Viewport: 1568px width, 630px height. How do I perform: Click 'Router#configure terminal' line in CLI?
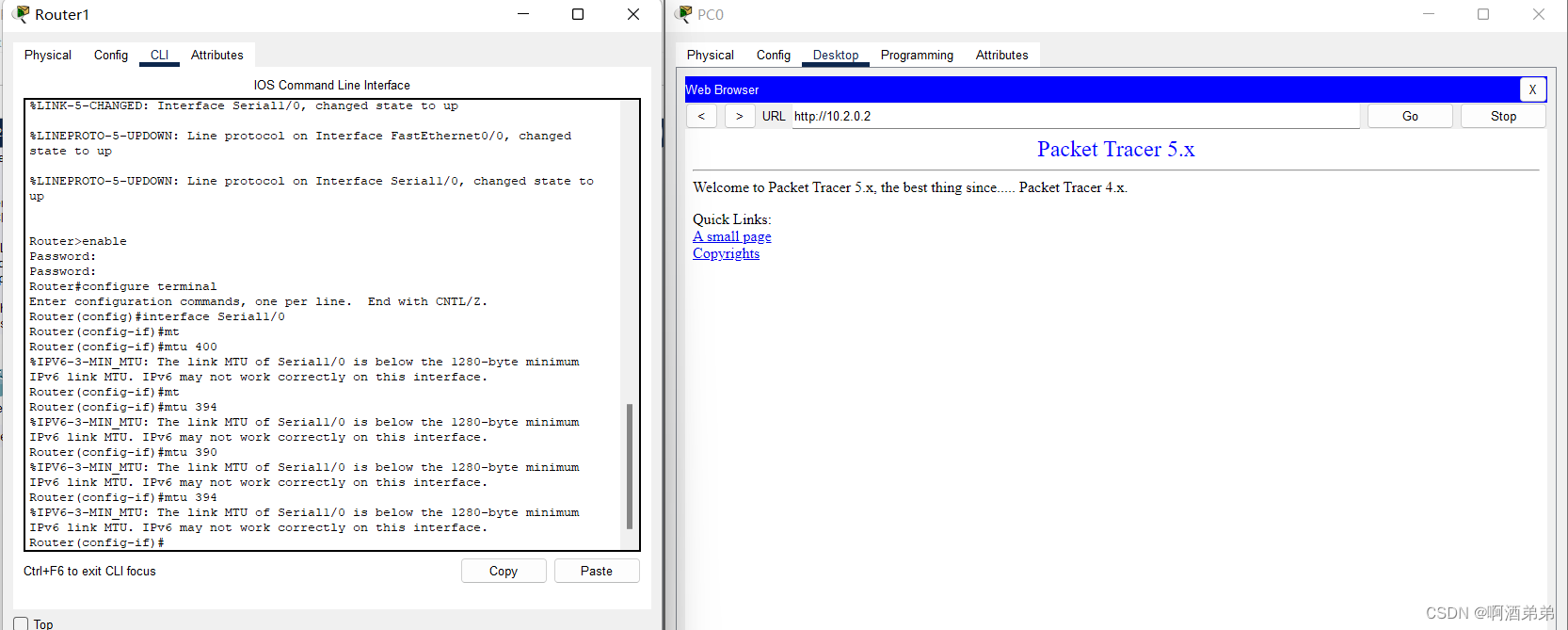123,286
